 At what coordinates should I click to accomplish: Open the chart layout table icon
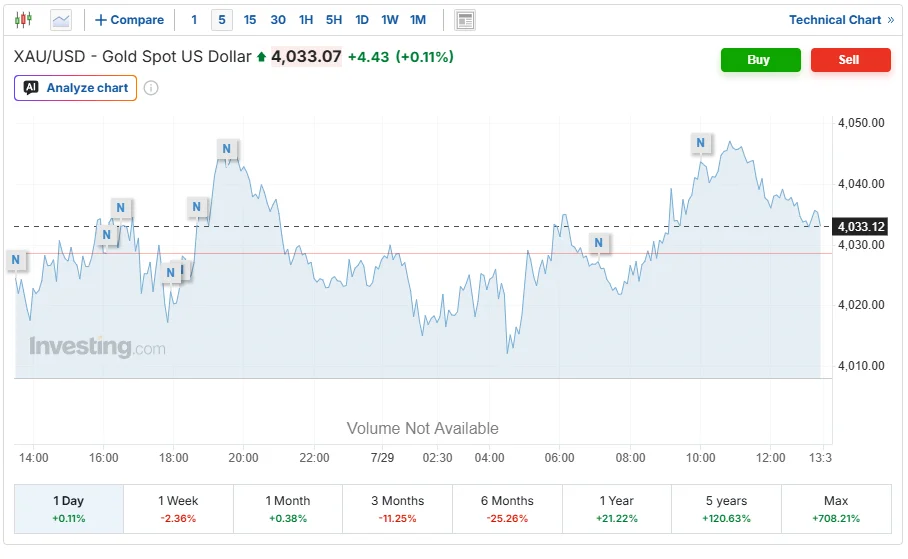click(x=465, y=20)
